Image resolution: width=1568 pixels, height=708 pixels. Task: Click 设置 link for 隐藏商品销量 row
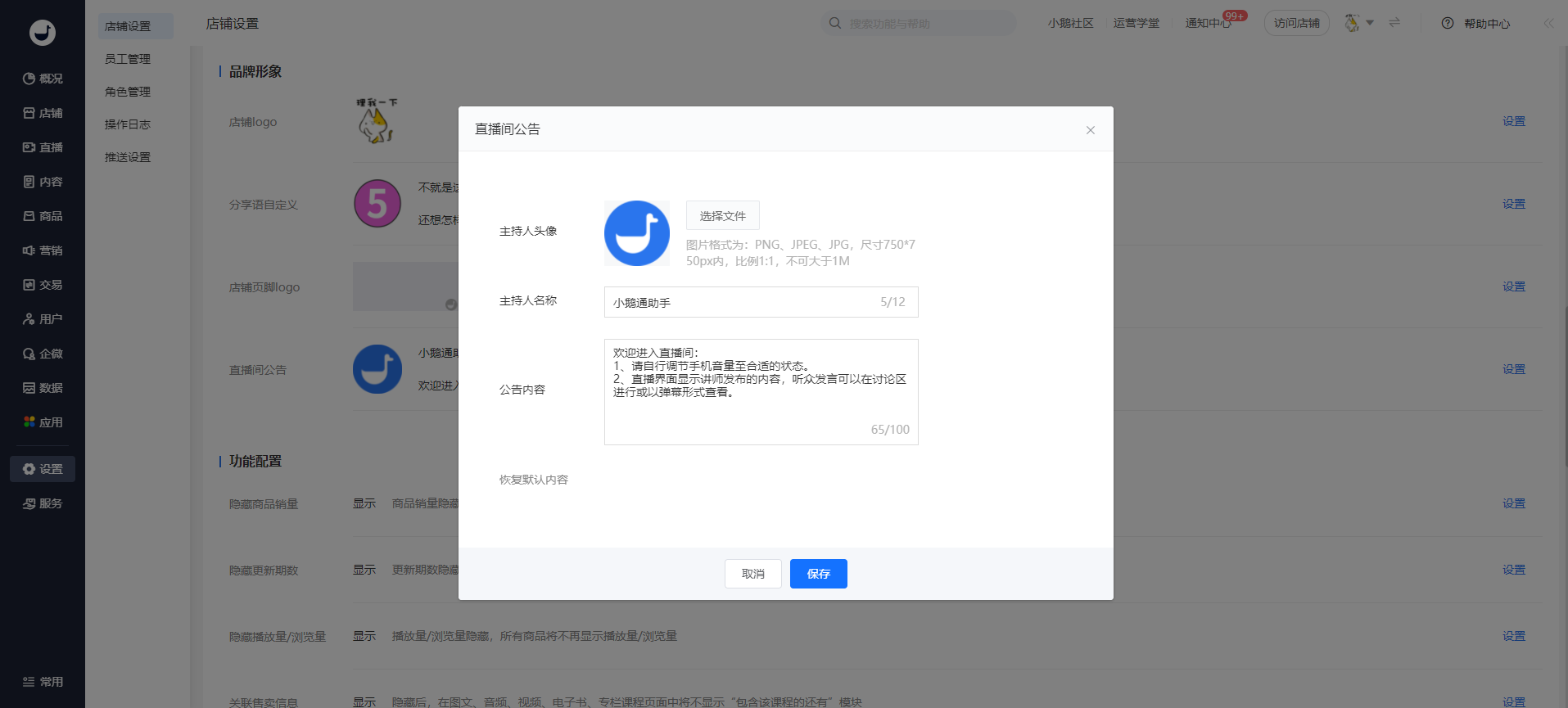[x=1514, y=503]
